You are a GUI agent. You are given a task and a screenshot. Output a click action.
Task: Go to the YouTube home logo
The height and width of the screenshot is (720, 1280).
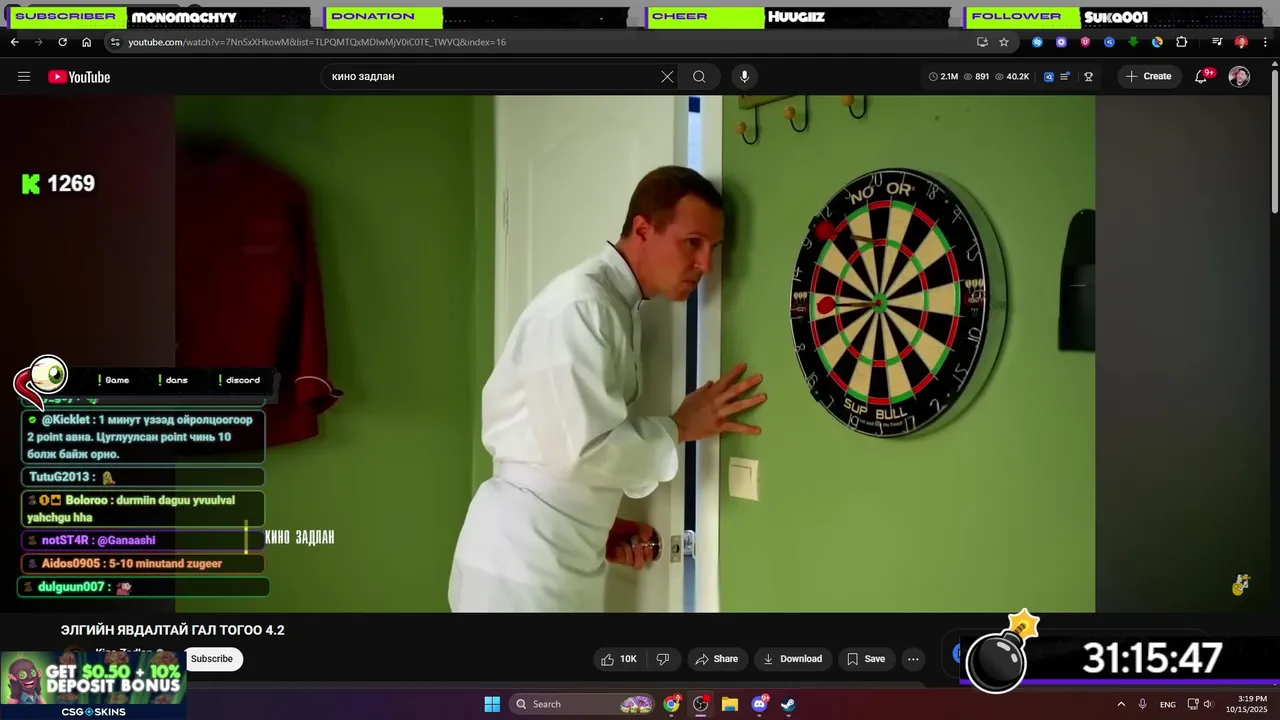[x=79, y=77]
